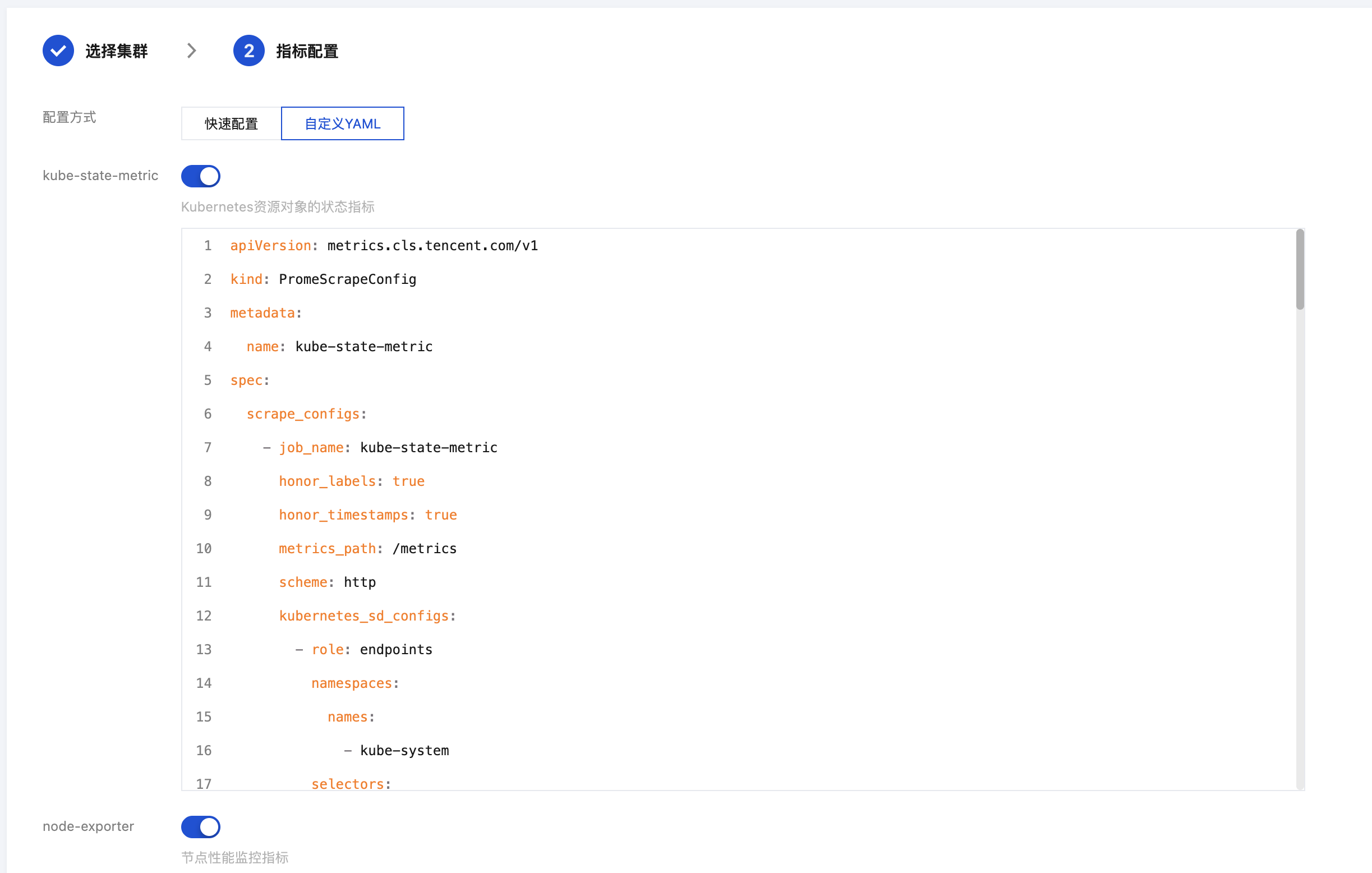
Task: Select the 自定义YAML tab
Action: 342,123
